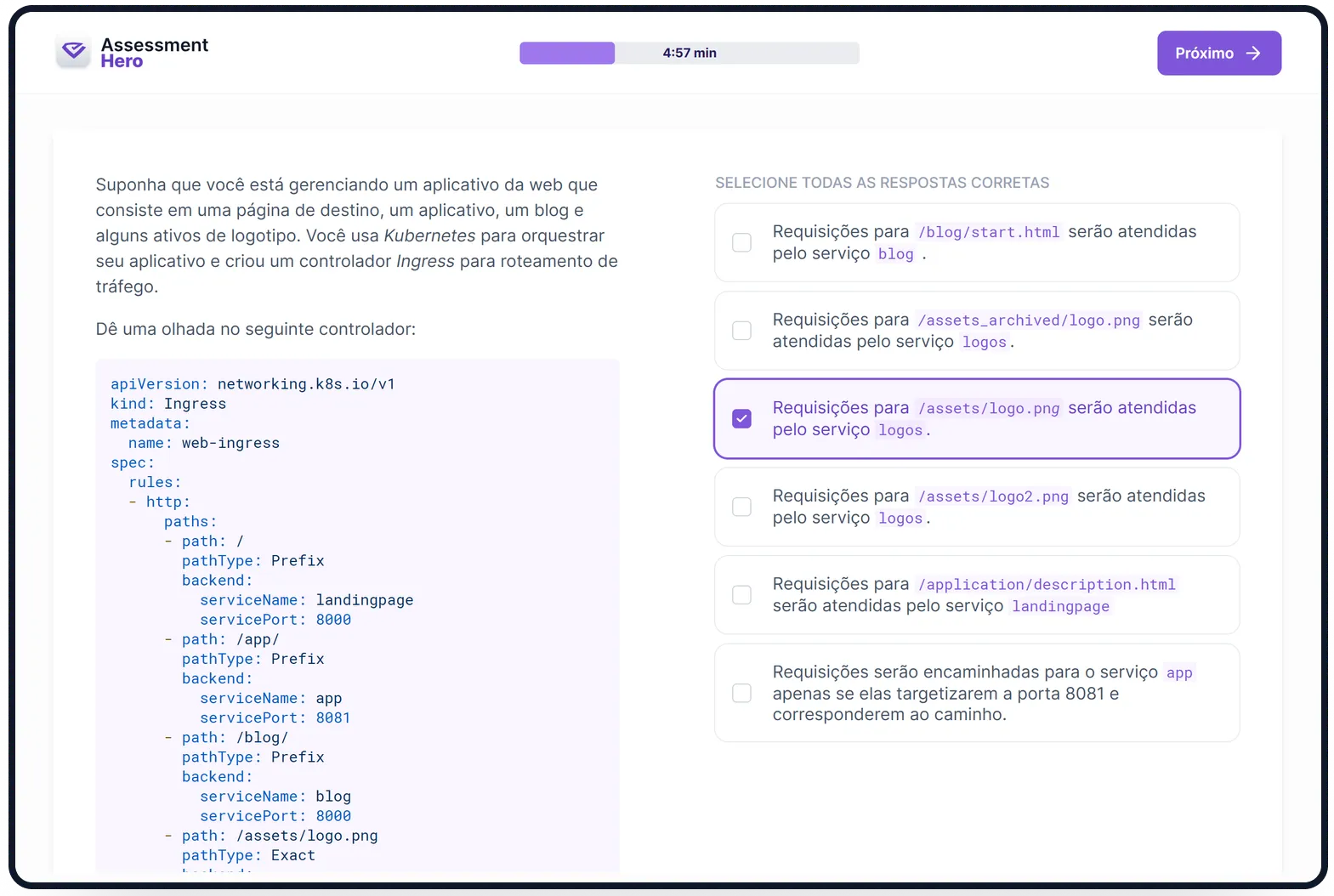Click the arrow icon inside the Próximo button
This screenshot has height=896, width=1334.
pyautogui.click(x=1253, y=54)
